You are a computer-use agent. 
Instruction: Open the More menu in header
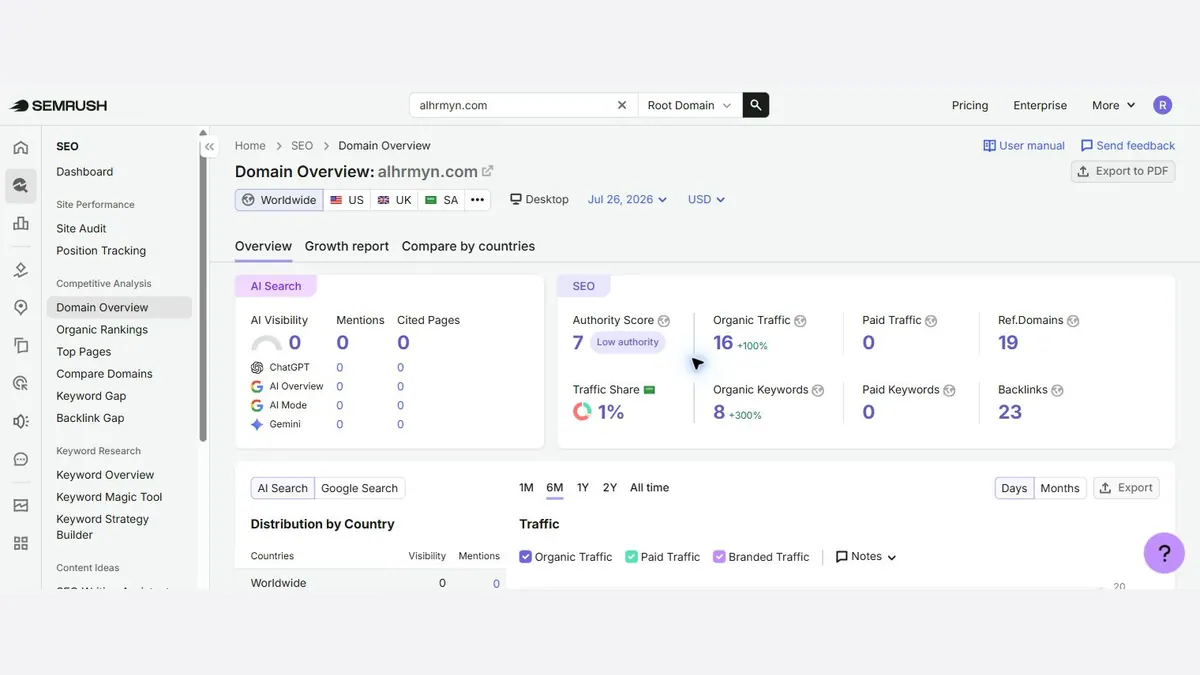tap(1114, 105)
